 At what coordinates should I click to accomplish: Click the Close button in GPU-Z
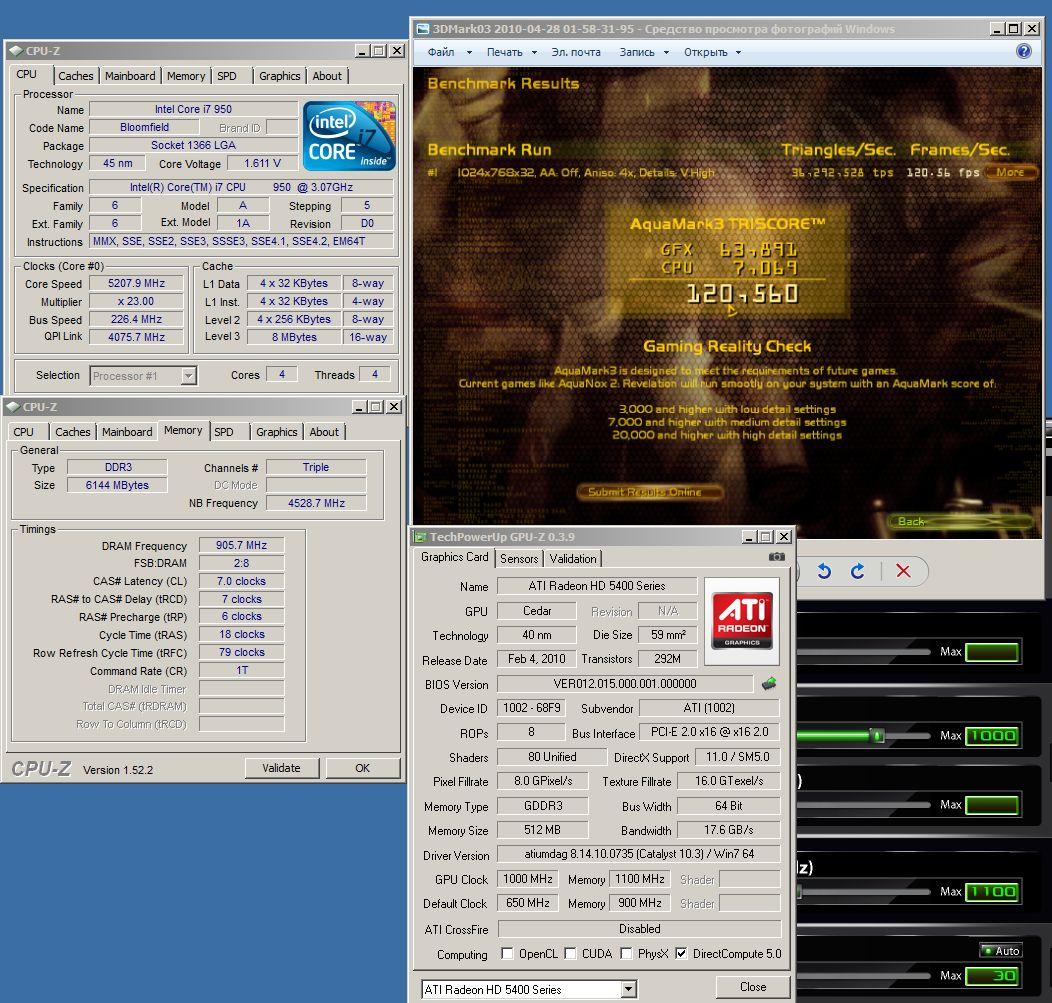coord(753,987)
